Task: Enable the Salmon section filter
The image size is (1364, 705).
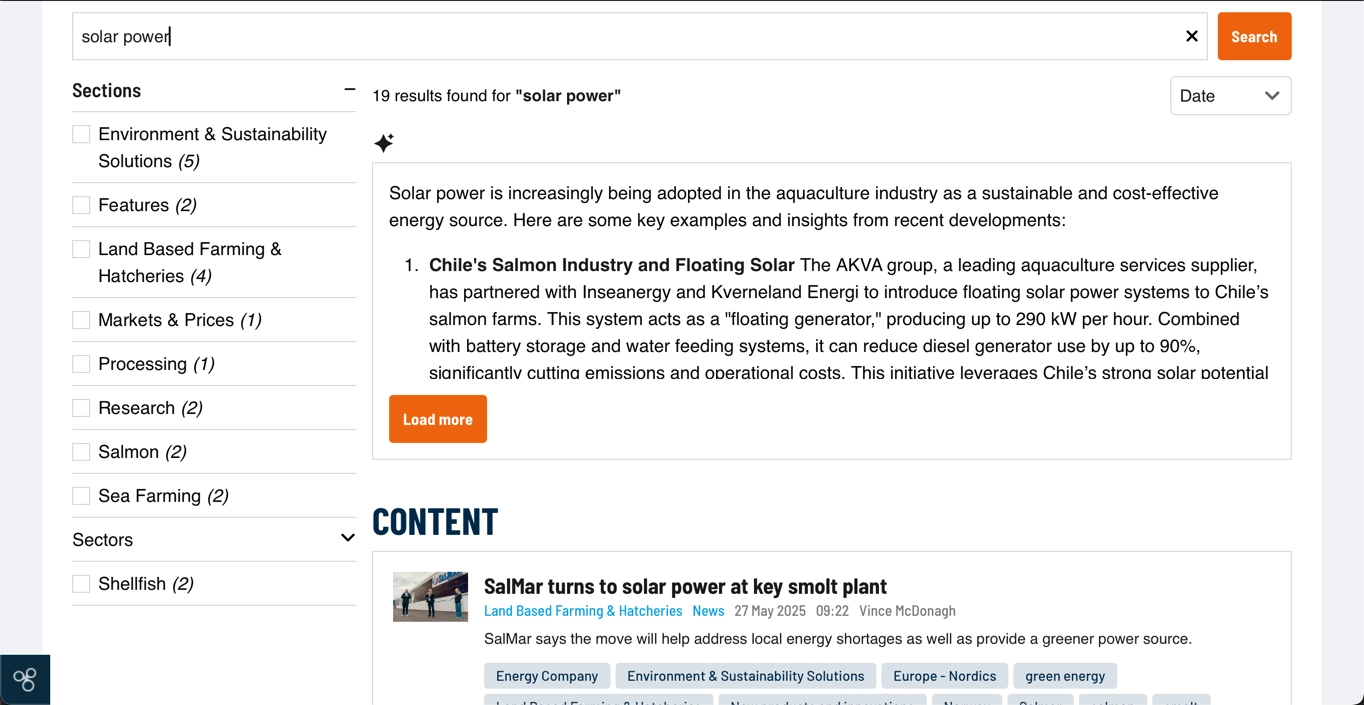Action: [x=81, y=452]
